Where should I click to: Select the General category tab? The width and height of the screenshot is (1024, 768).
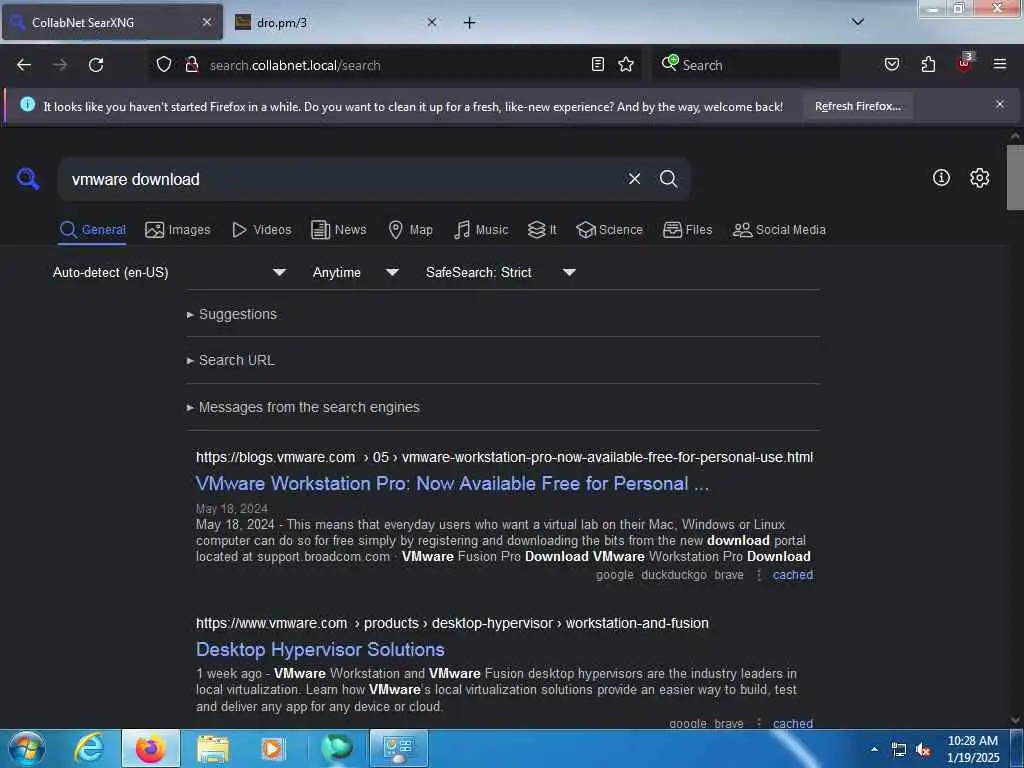[x=92, y=230]
